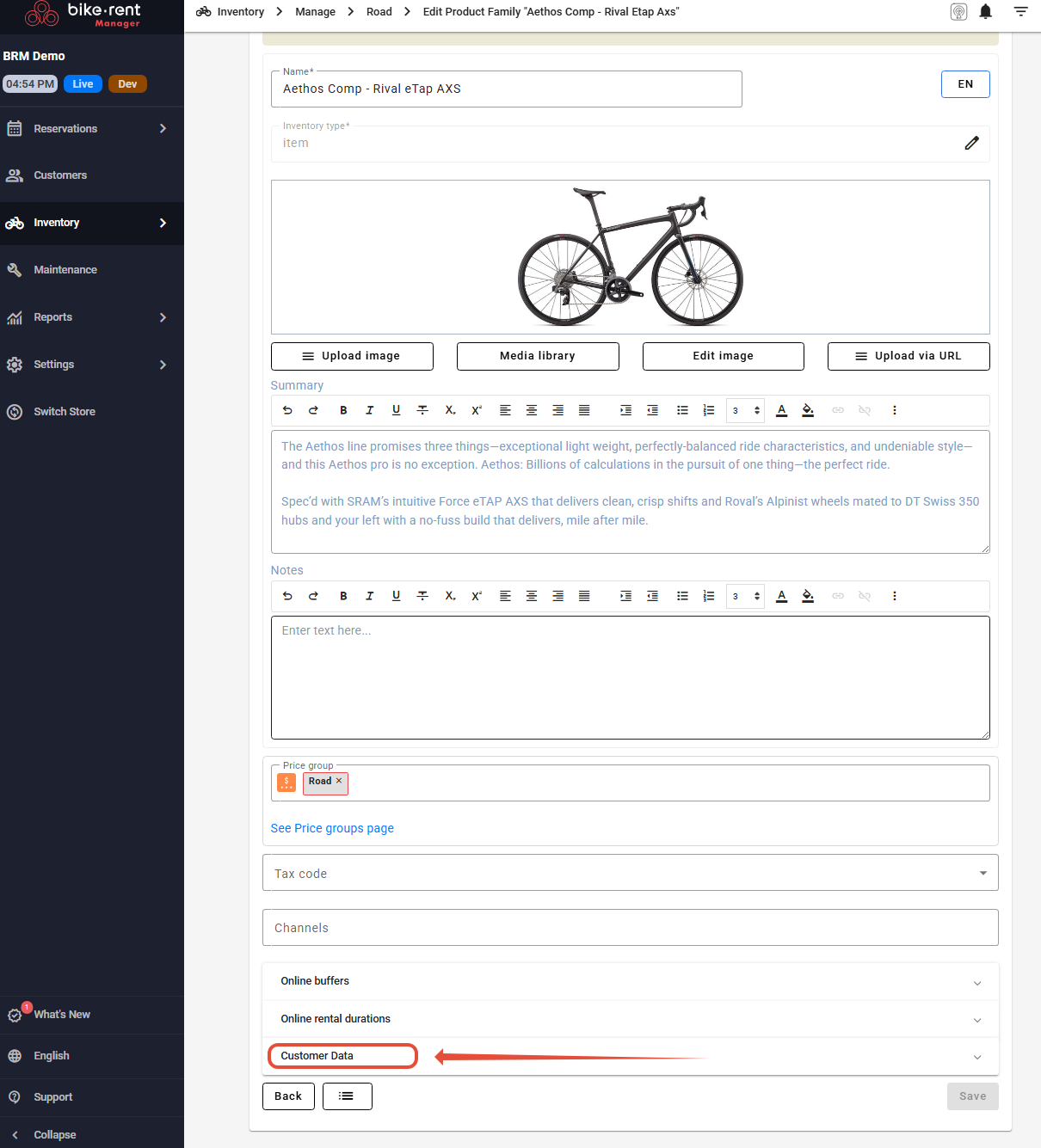The width and height of the screenshot is (1041, 1148).
Task: Change language from English in sidebar
Action: [92, 1056]
